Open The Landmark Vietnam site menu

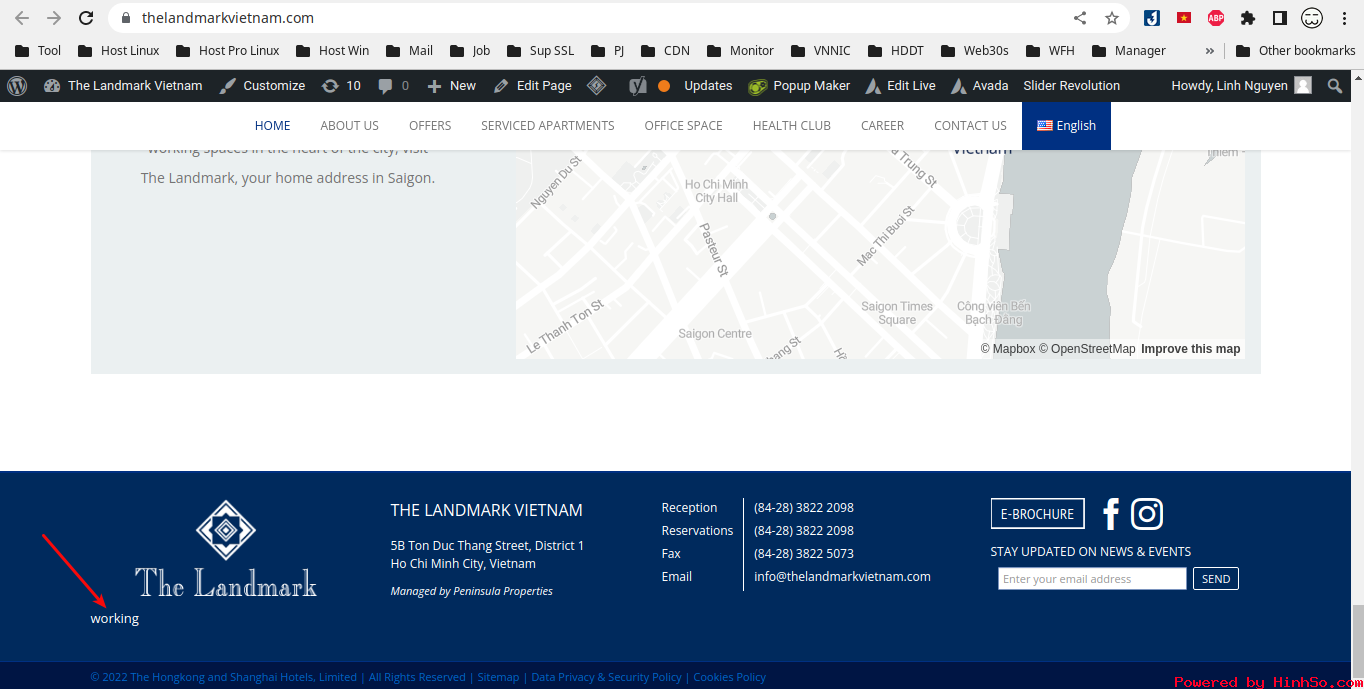click(123, 86)
